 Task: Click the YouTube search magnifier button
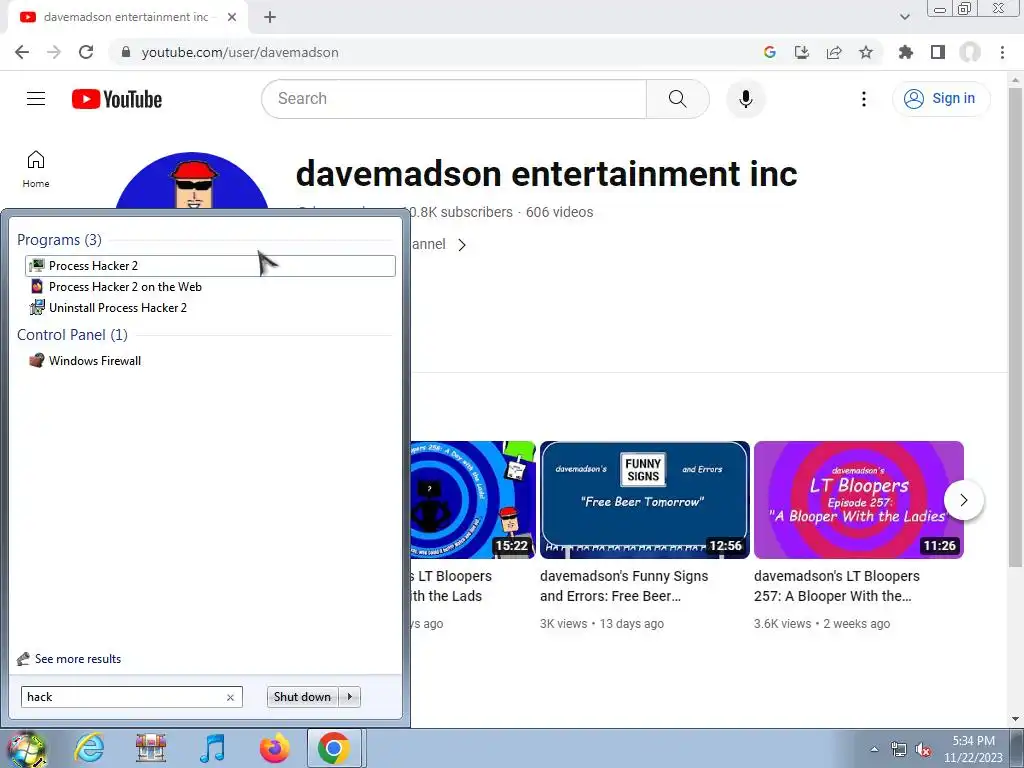pos(678,99)
